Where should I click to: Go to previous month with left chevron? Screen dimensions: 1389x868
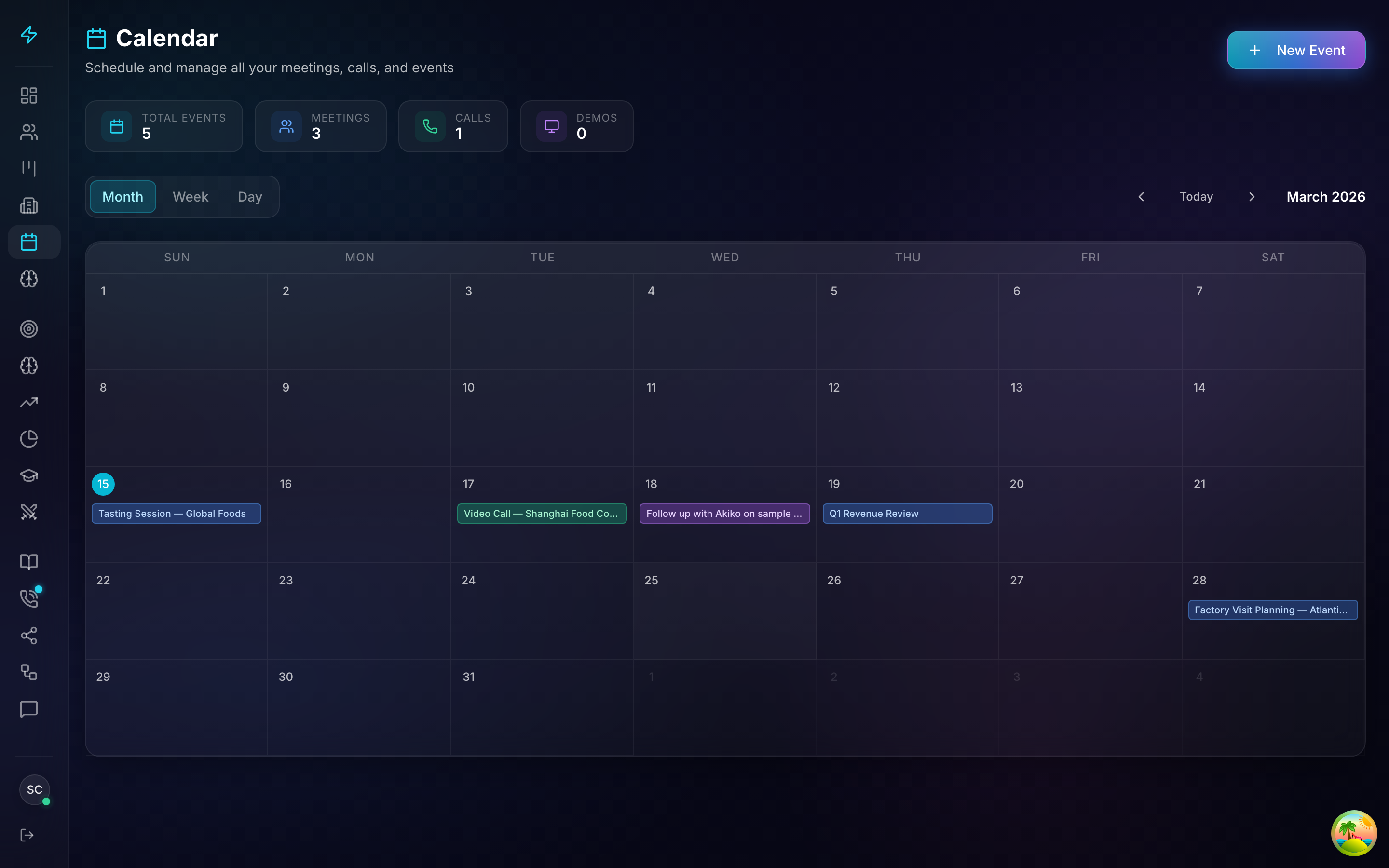tap(1141, 196)
